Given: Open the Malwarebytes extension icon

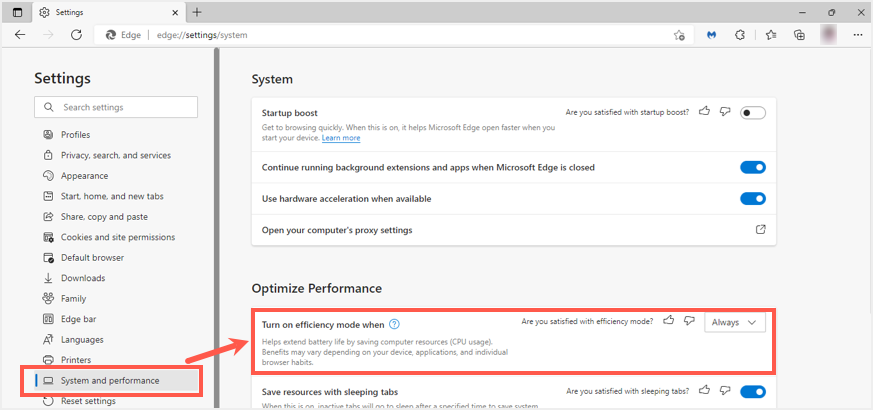Looking at the screenshot, I should click(x=711, y=35).
